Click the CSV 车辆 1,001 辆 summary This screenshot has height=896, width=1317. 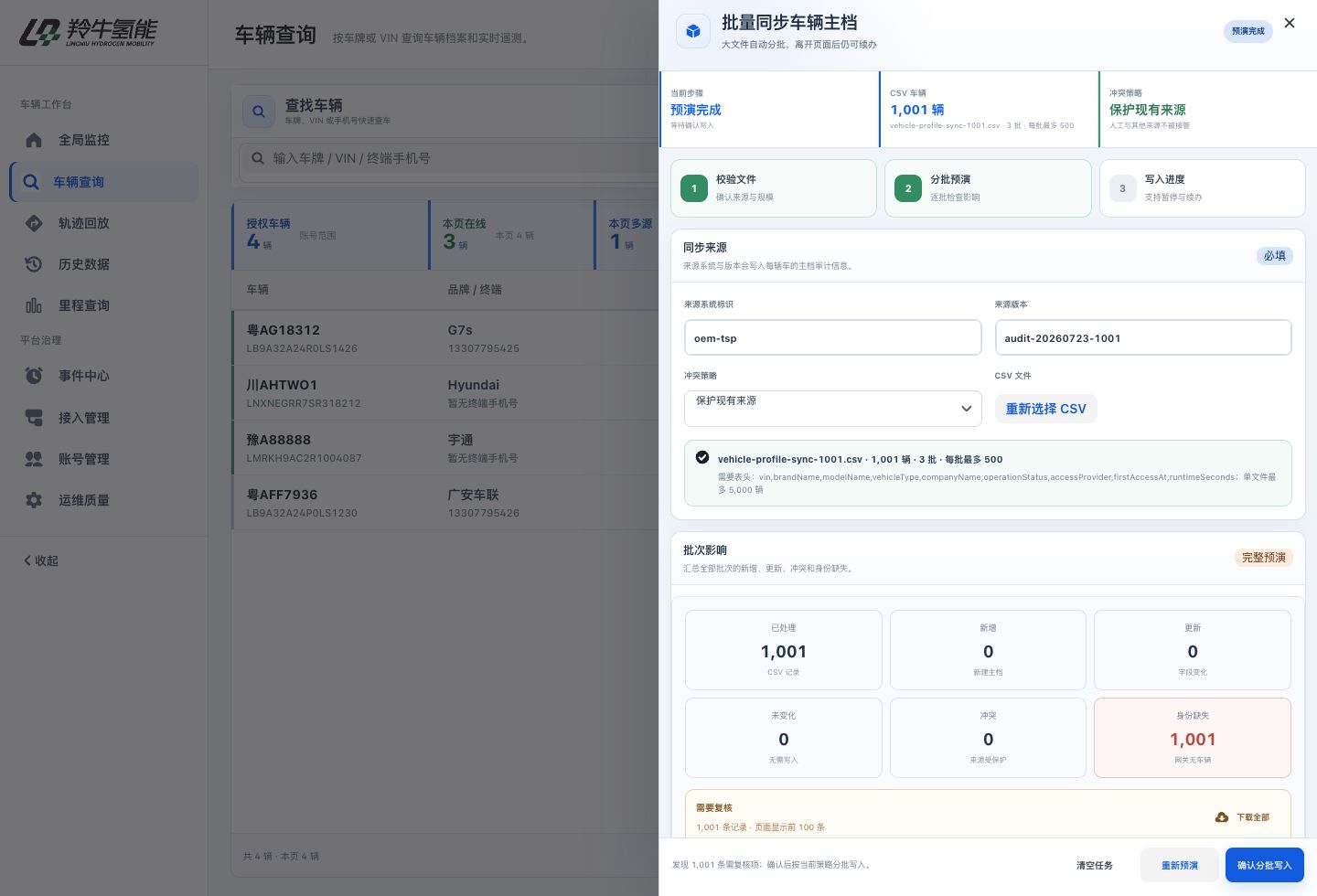(989, 109)
